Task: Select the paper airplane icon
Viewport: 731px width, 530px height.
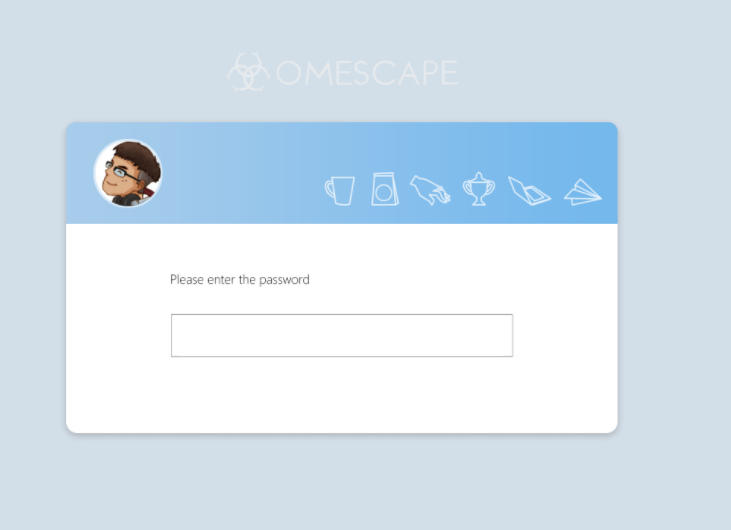Action: [x=583, y=192]
